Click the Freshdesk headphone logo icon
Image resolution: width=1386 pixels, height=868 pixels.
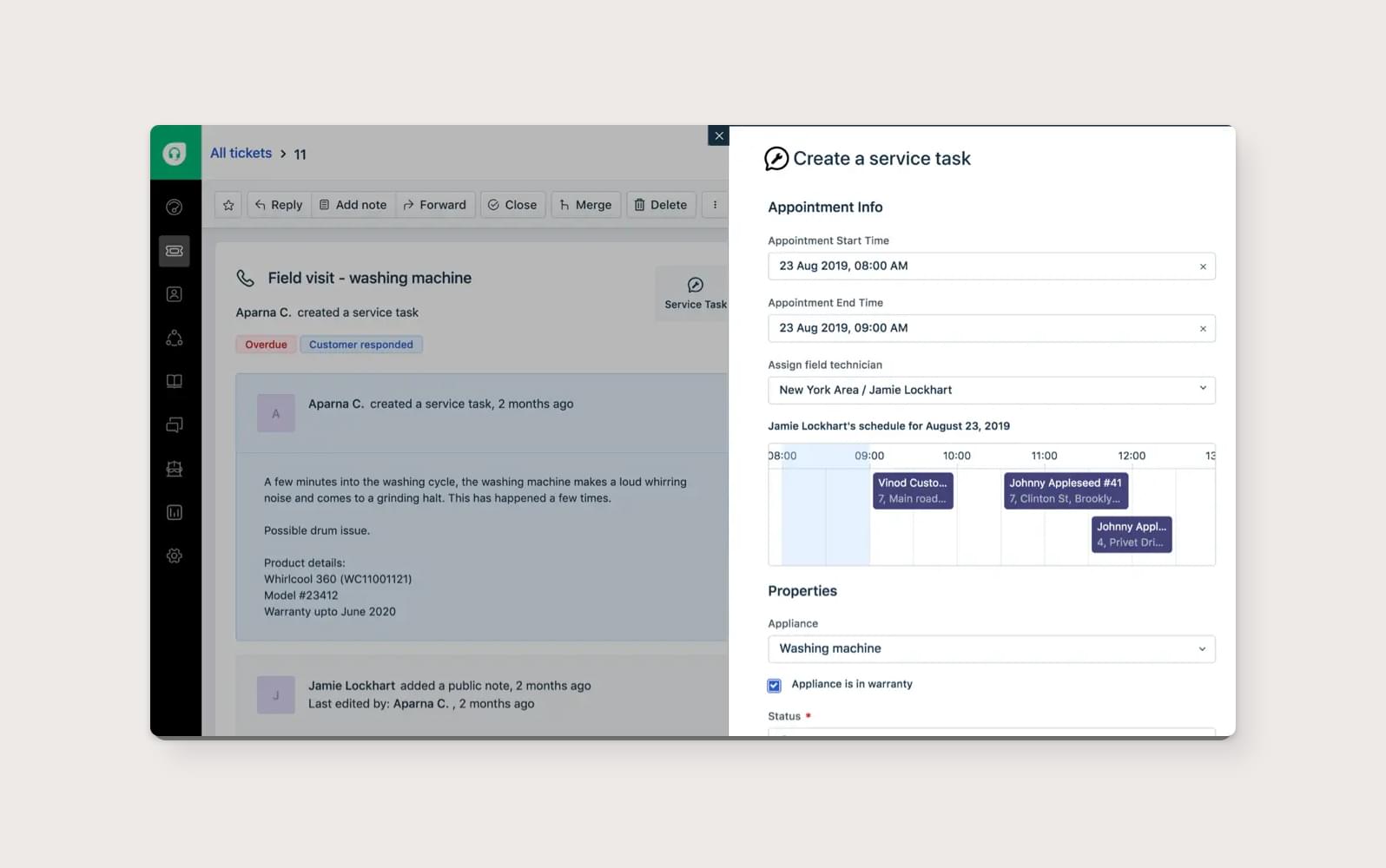pyautogui.click(x=175, y=154)
